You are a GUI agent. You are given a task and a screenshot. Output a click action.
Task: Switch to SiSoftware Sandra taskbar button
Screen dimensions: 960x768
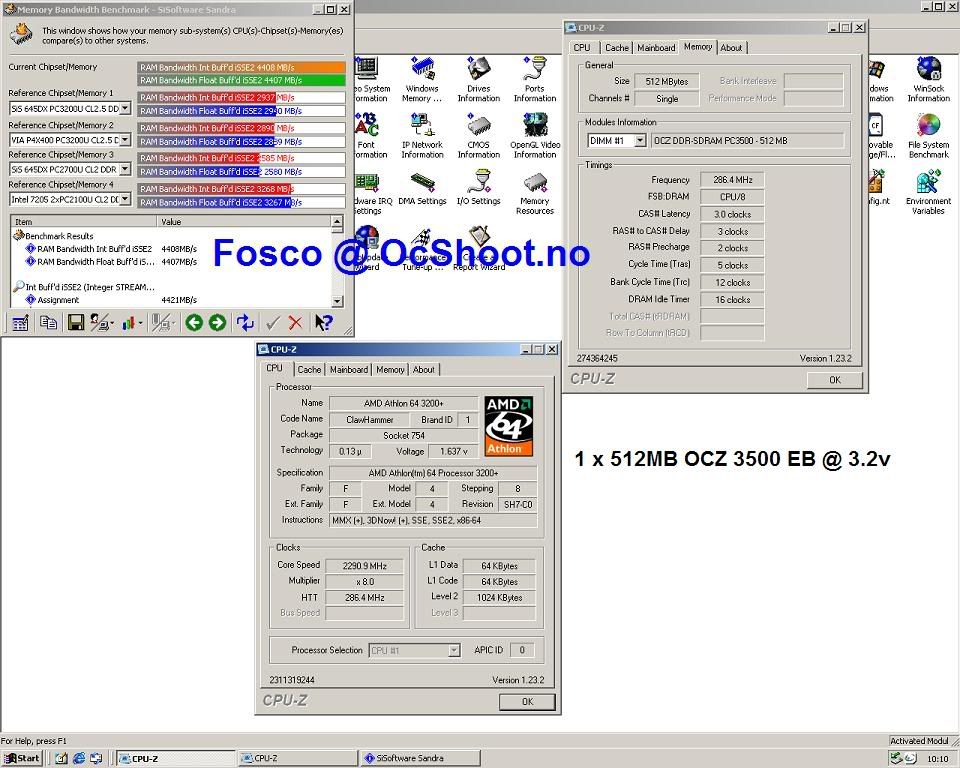(420, 758)
